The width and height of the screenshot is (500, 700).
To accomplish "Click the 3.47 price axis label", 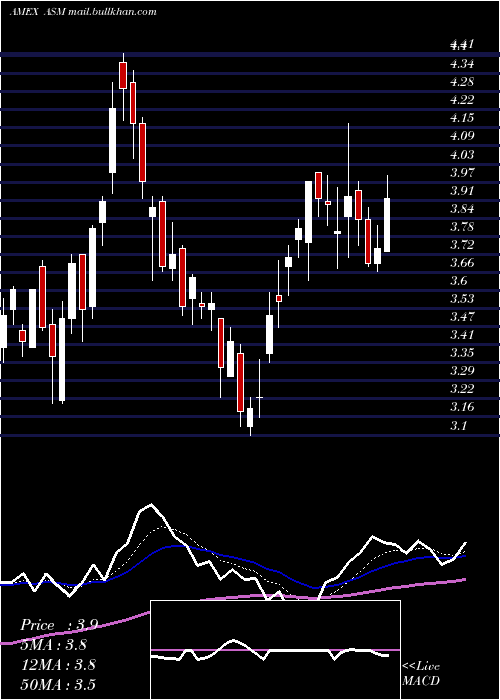I will pyautogui.click(x=462, y=317).
